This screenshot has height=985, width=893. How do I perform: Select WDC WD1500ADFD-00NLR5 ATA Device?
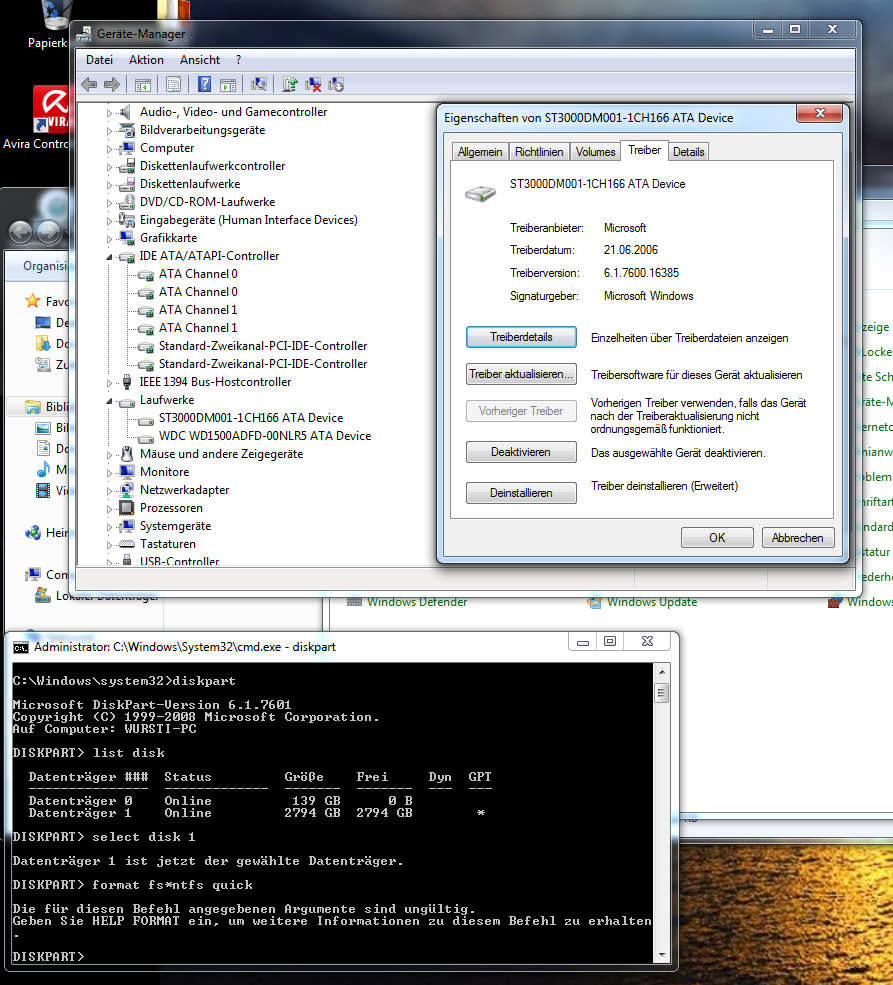pyautogui.click(x=264, y=436)
